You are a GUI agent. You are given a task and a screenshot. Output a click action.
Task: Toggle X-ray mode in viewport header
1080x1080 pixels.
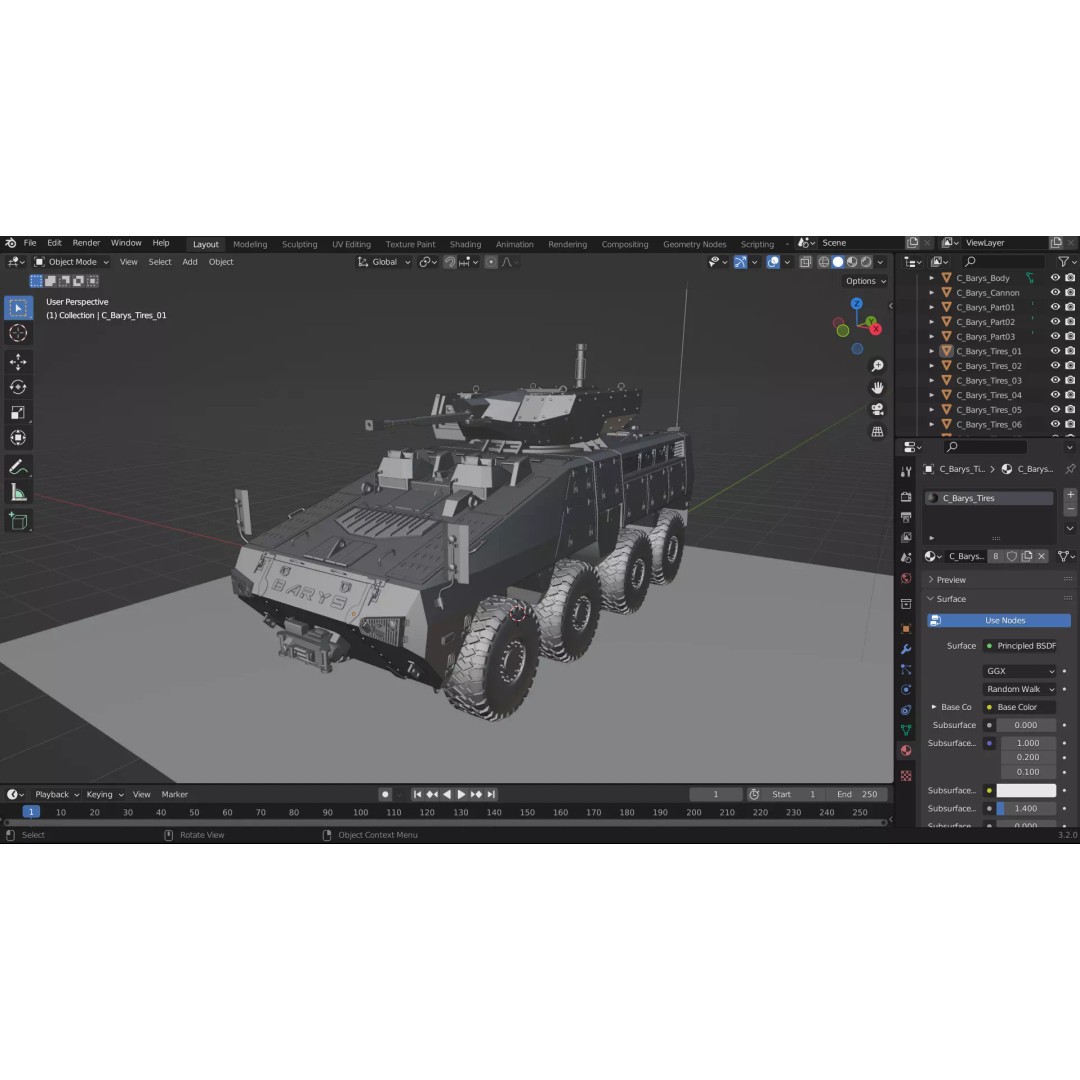pyautogui.click(x=805, y=262)
